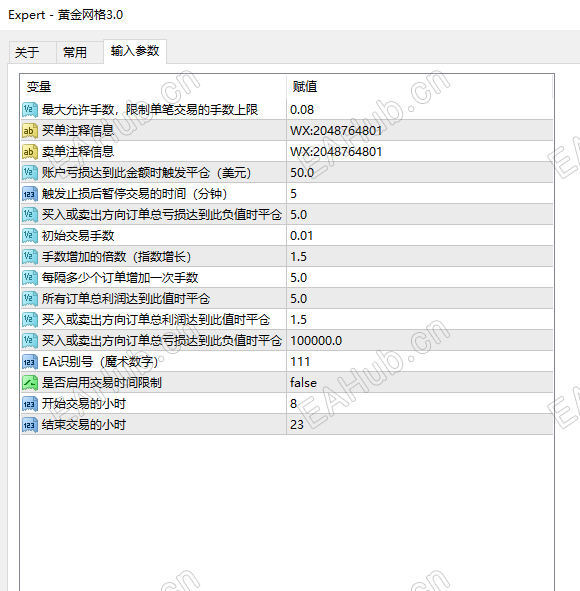Click the boolean icon beside 是否启用交易时间限制

pyautogui.click(x=30, y=383)
